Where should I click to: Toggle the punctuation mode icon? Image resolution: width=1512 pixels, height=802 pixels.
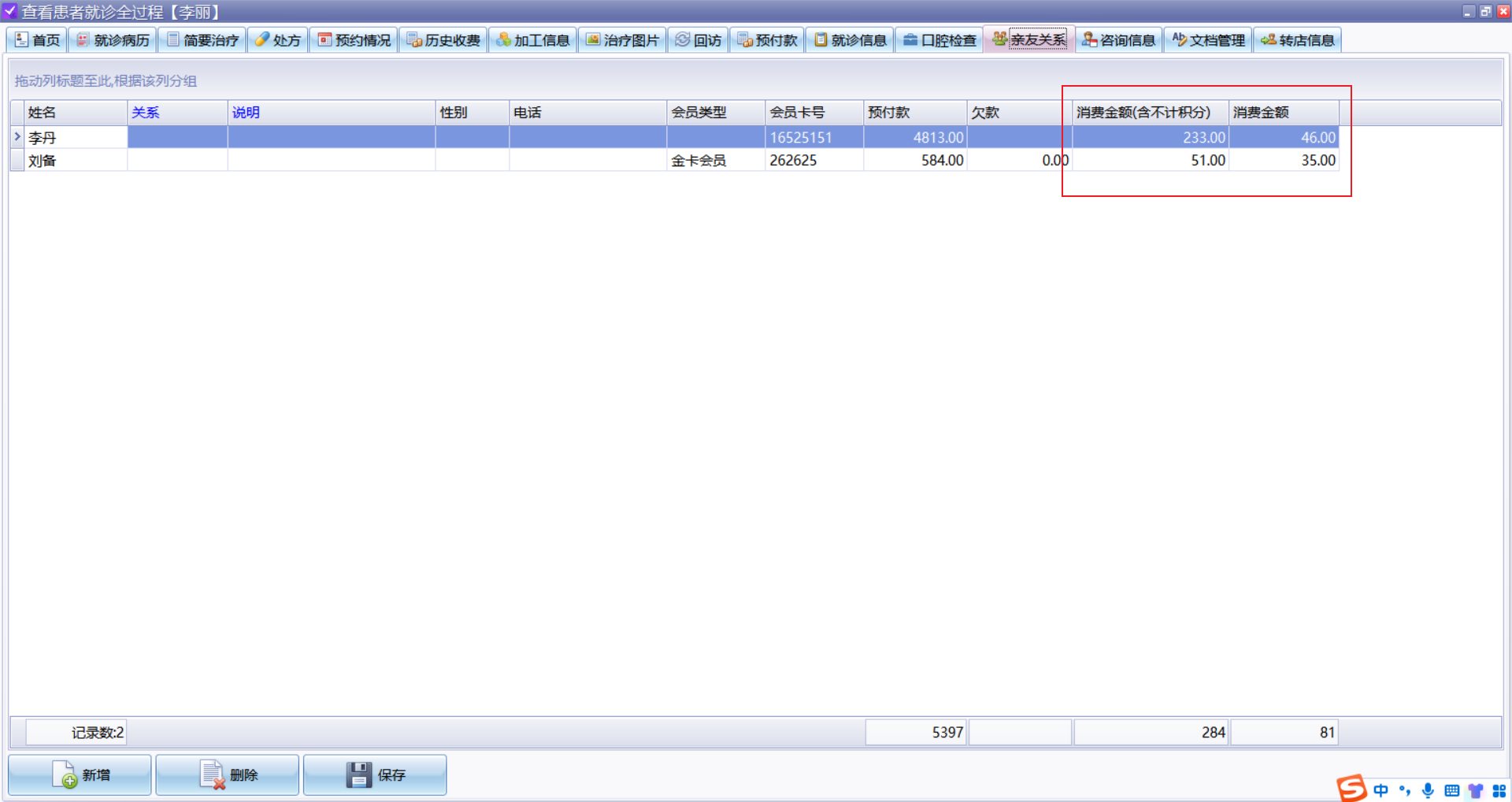1405,790
